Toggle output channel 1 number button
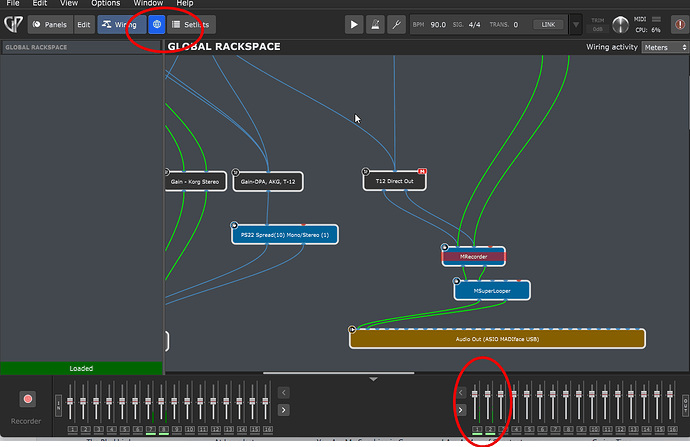The height and width of the screenshot is (447, 690). [x=477, y=429]
